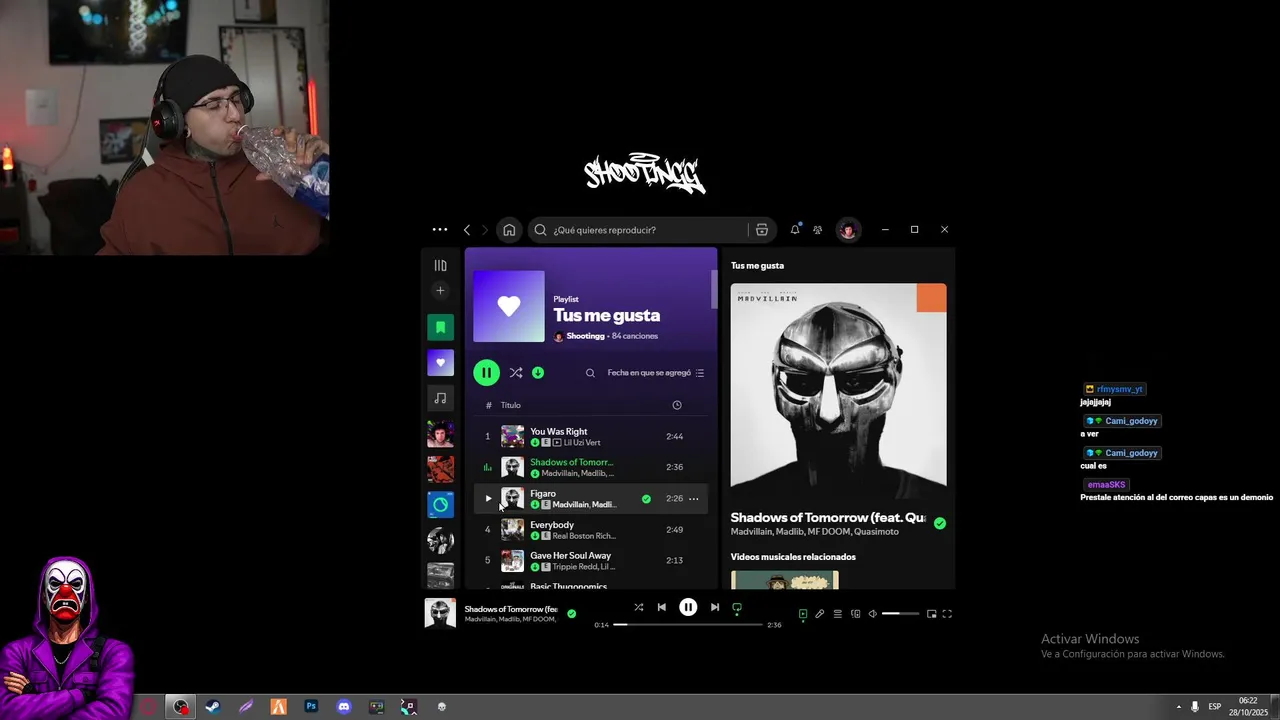
Task: Open the Spotify Home button
Action: click(x=509, y=230)
